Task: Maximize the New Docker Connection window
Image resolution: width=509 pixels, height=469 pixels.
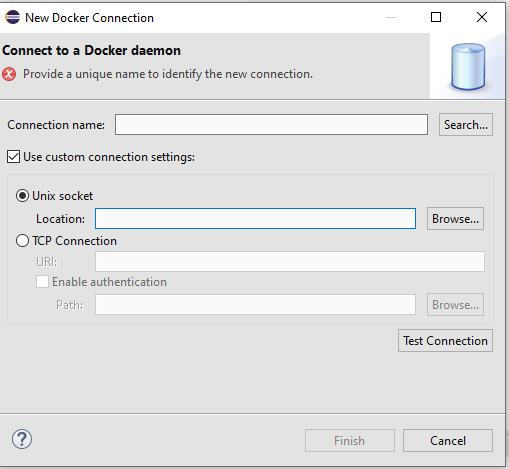Action: 436,17
